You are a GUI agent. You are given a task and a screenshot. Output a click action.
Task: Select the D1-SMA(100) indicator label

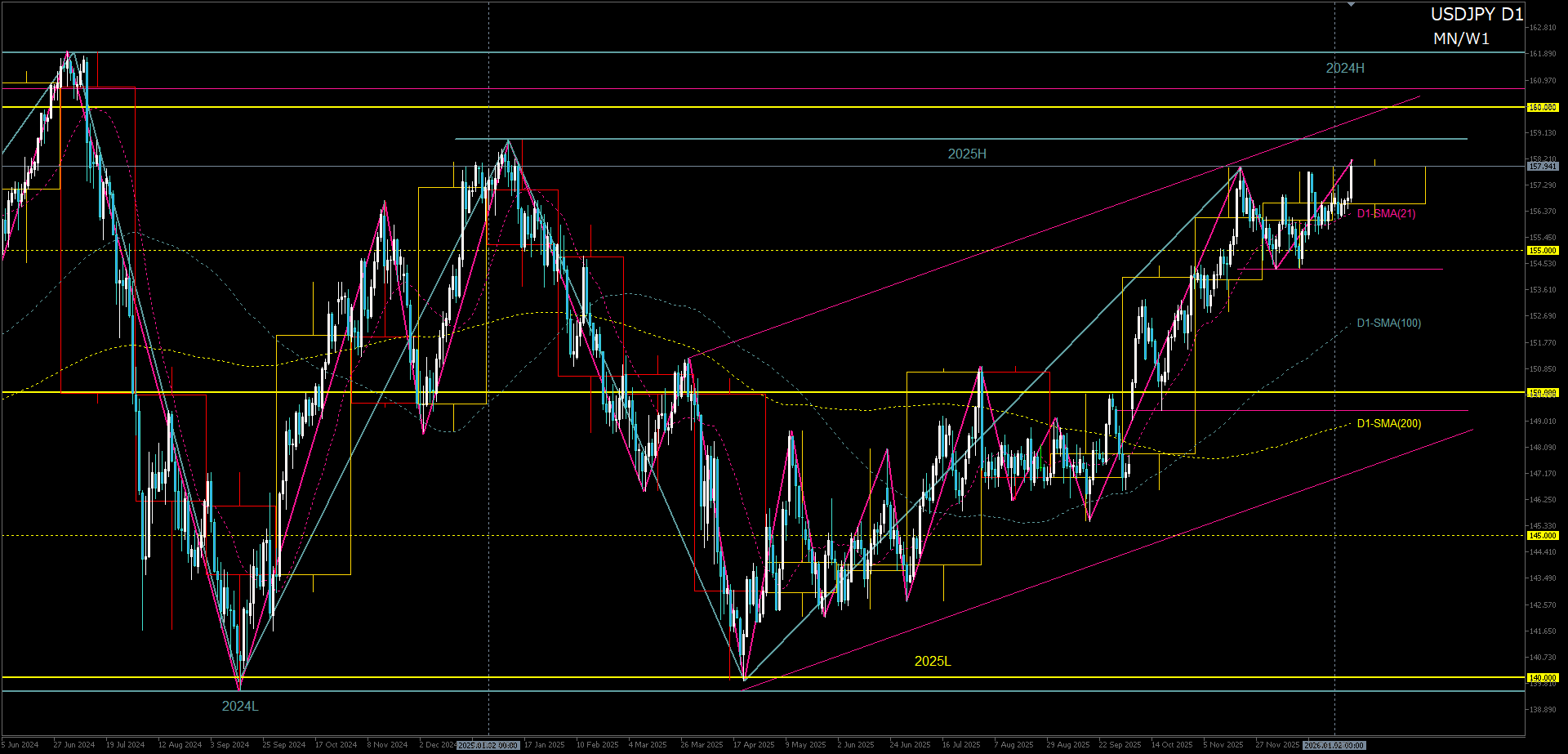1388,323
